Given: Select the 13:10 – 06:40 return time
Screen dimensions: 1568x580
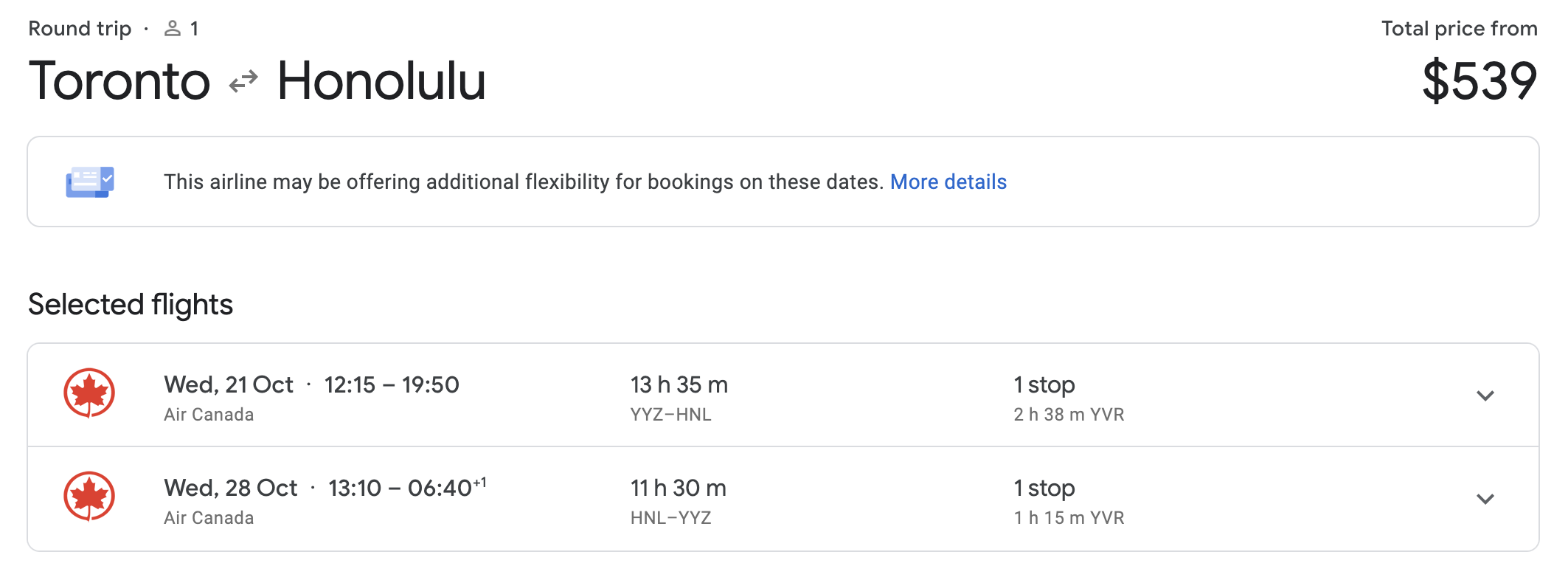Looking at the screenshot, I should click(x=406, y=488).
